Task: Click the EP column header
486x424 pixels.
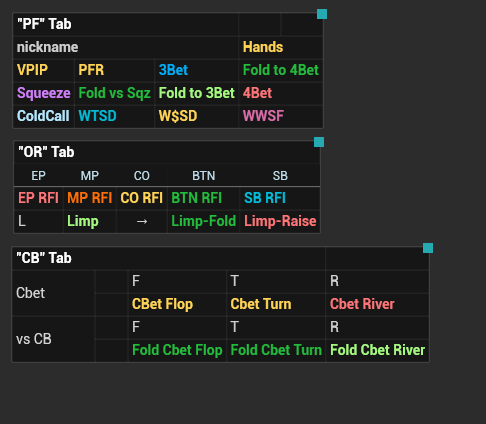Action: (x=38, y=176)
